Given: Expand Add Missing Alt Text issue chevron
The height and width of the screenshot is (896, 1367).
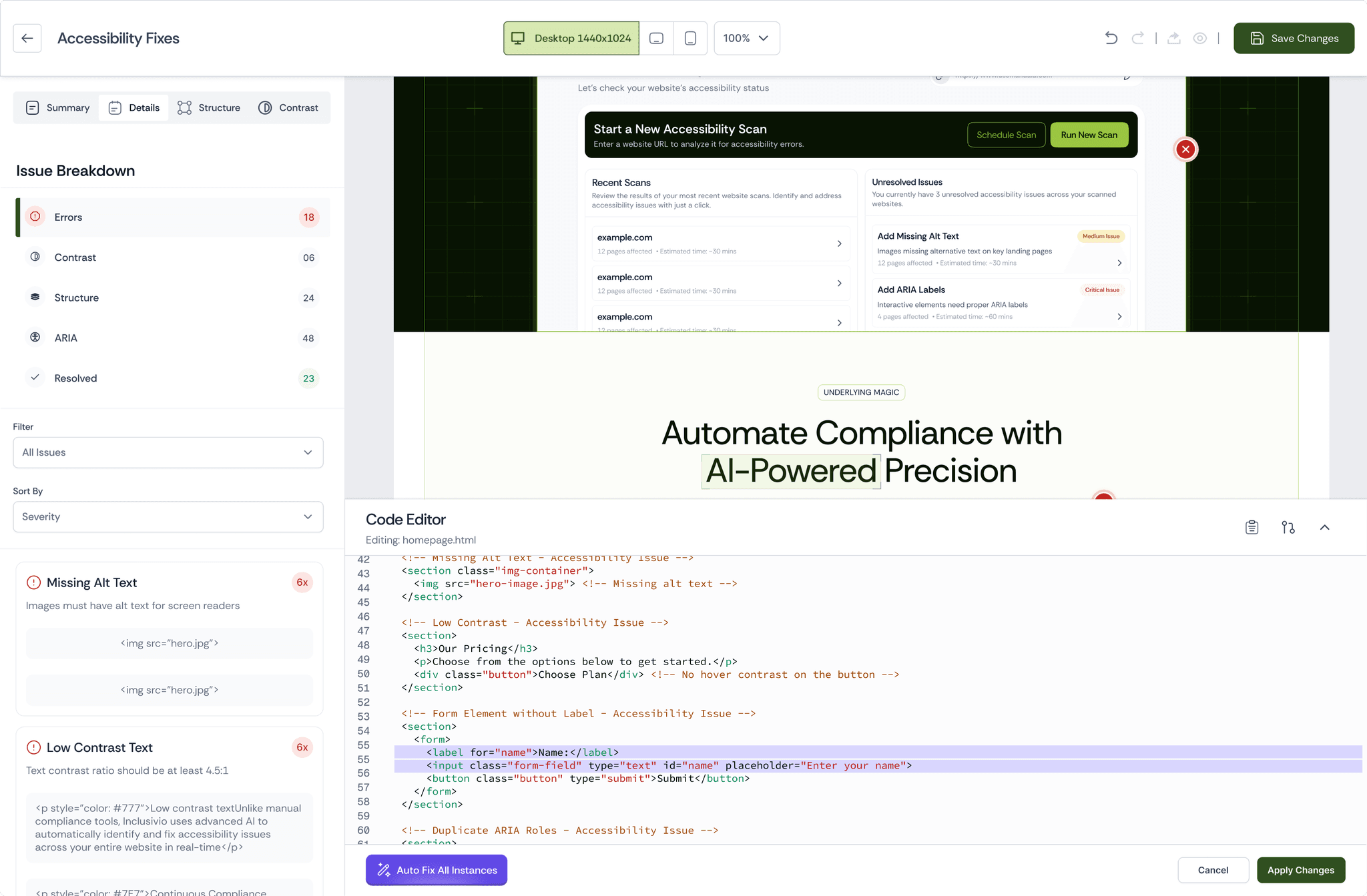Looking at the screenshot, I should 1119,263.
